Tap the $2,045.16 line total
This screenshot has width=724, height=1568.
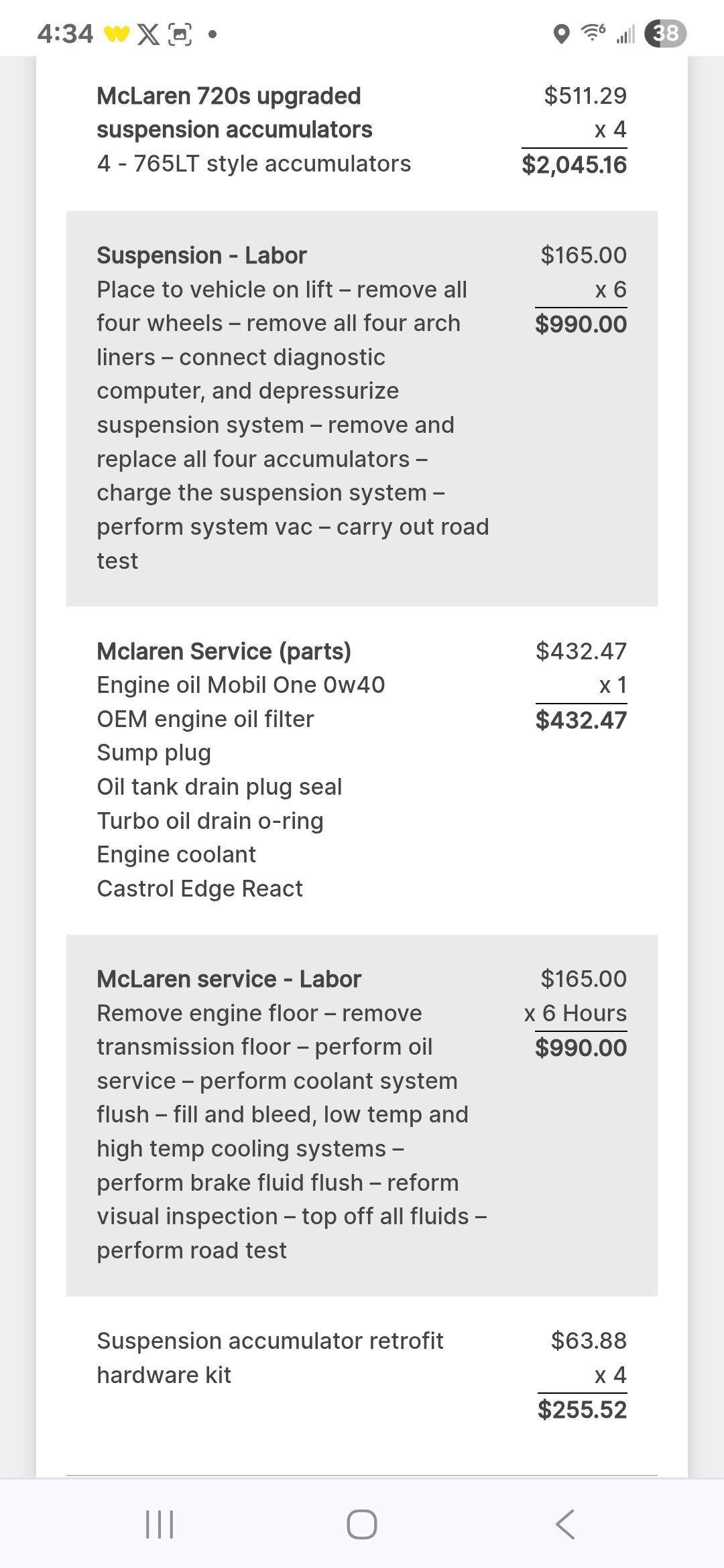click(574, 165)
